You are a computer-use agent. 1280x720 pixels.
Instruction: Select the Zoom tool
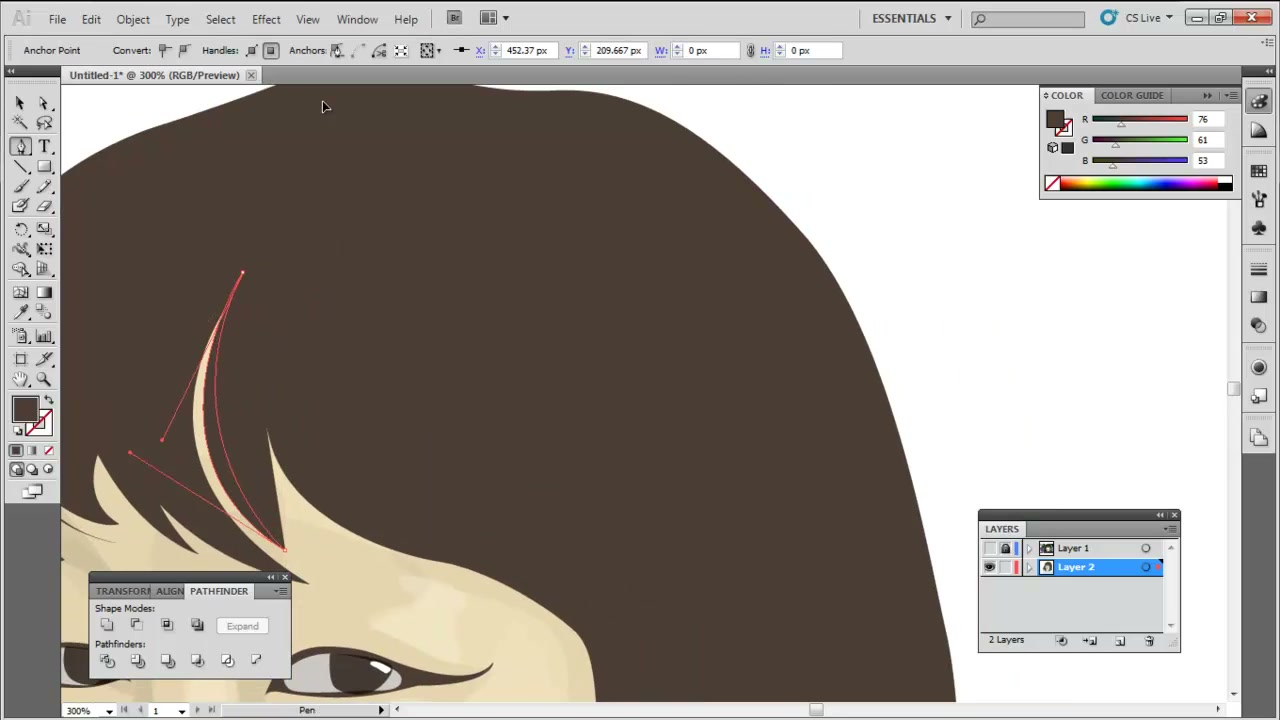tap(44, 380)
